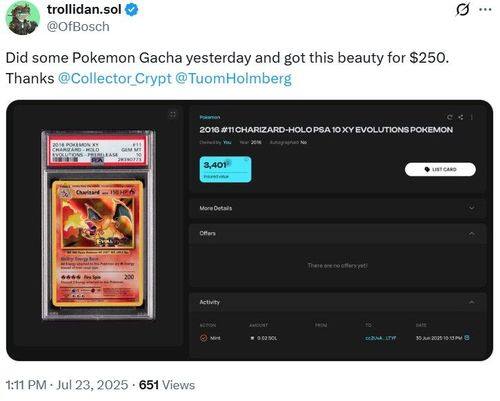Expand the card image to fullscreen
This screenshot has width=500, height=401.
(x=172, y=115)
